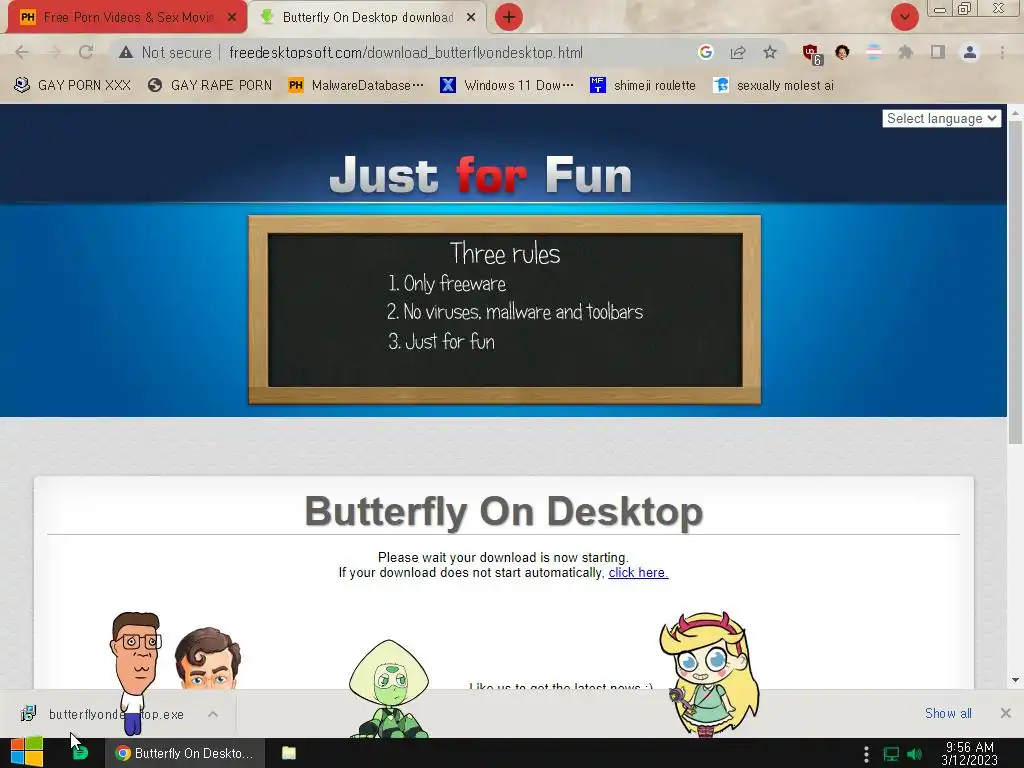1024x768 pixels.
Task: Open the tab search dropdown
Action: 904,17
